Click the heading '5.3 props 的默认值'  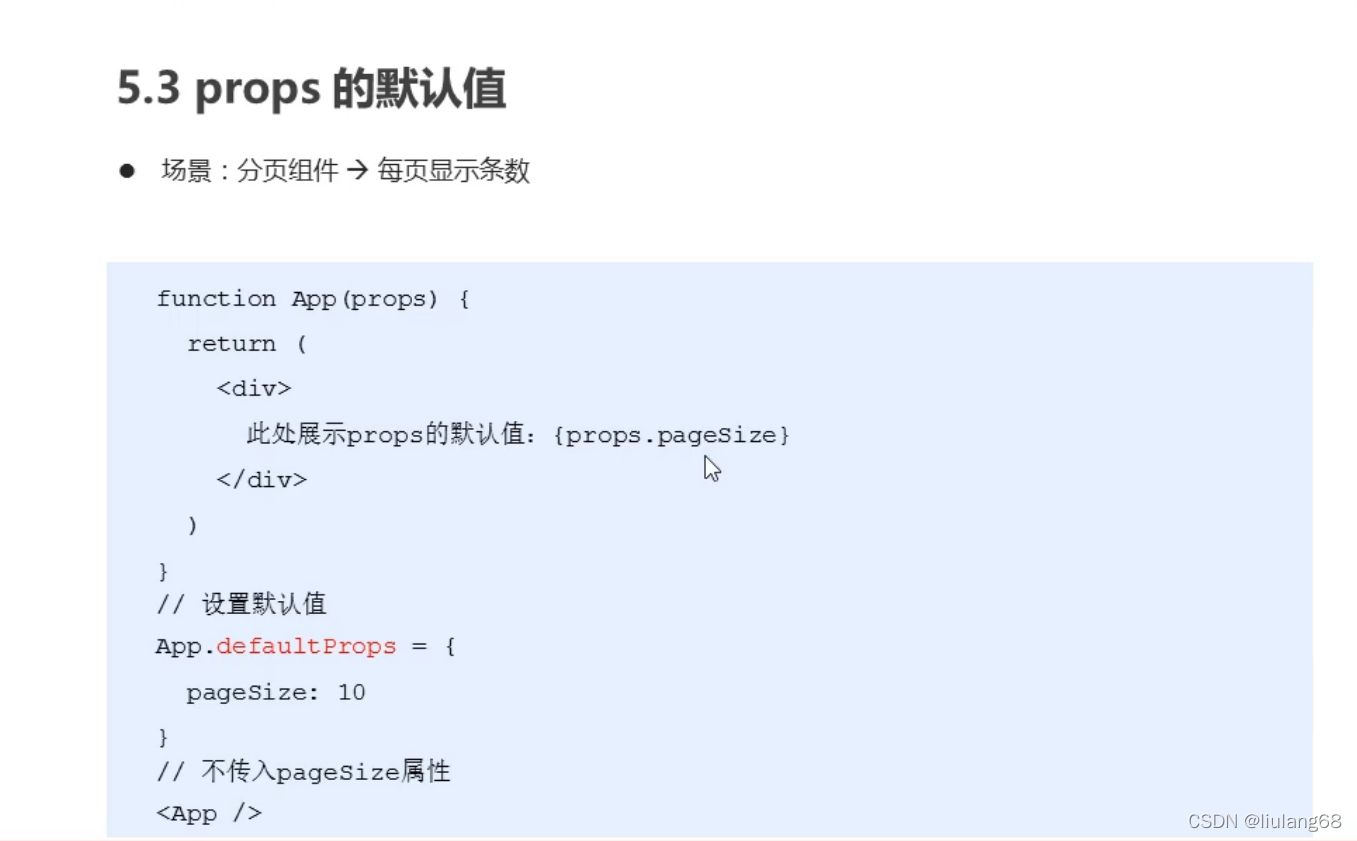coord(311,90)
